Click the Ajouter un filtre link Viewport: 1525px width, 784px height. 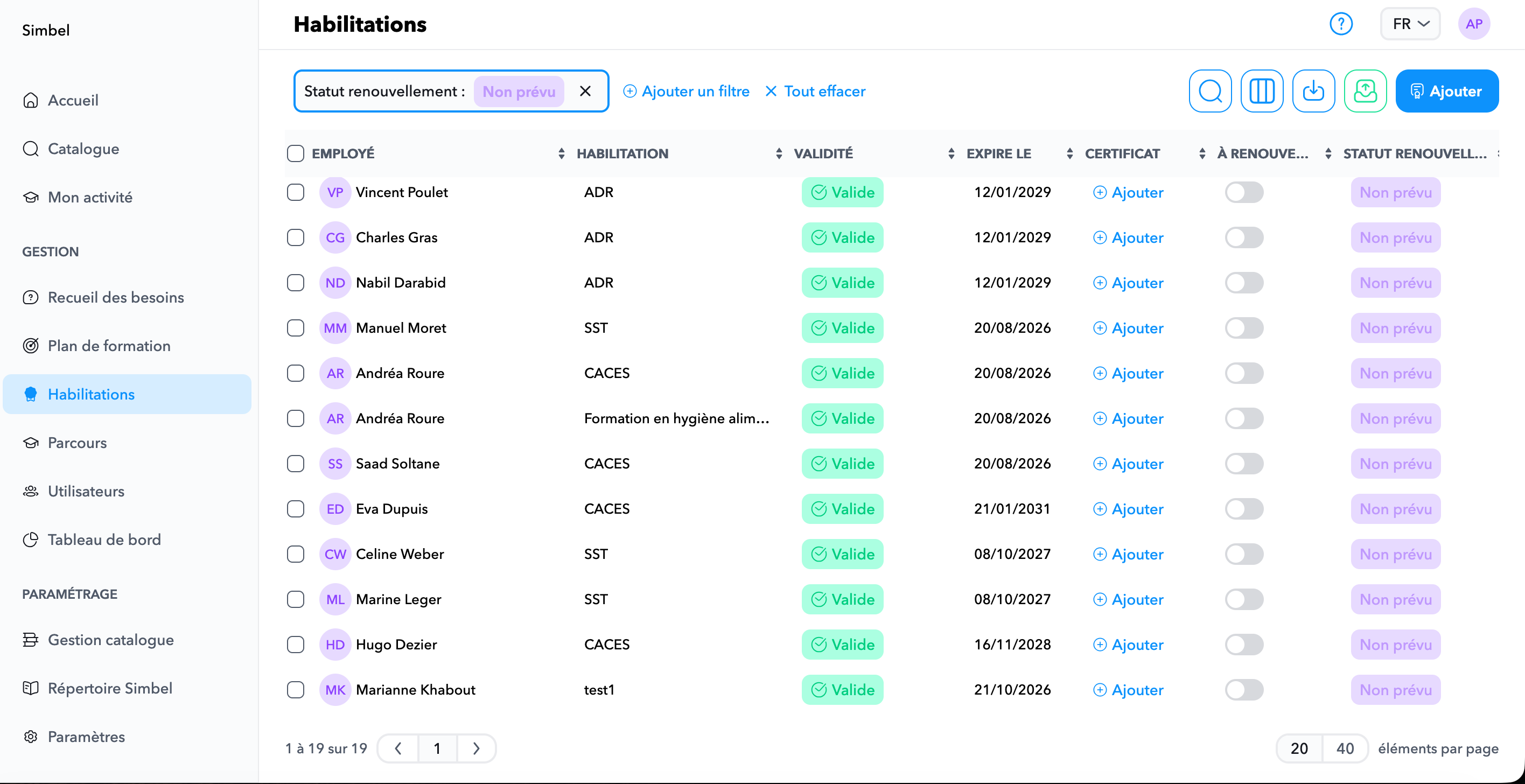686,91
